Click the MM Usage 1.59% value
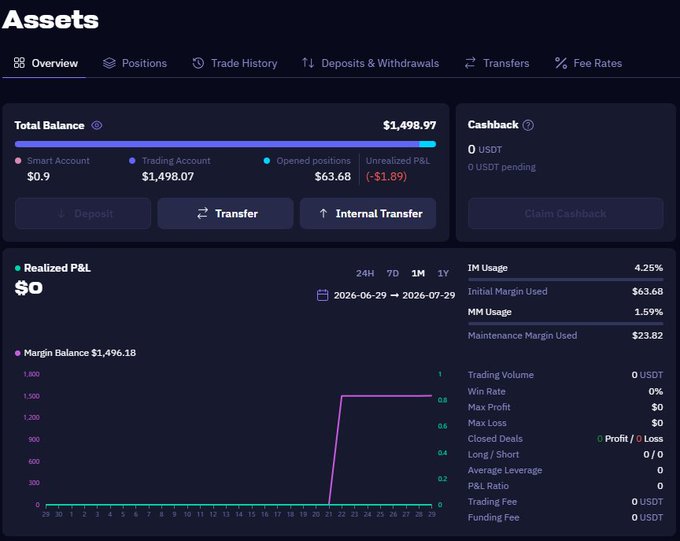680x541 pixels. (x=648, y=312)
